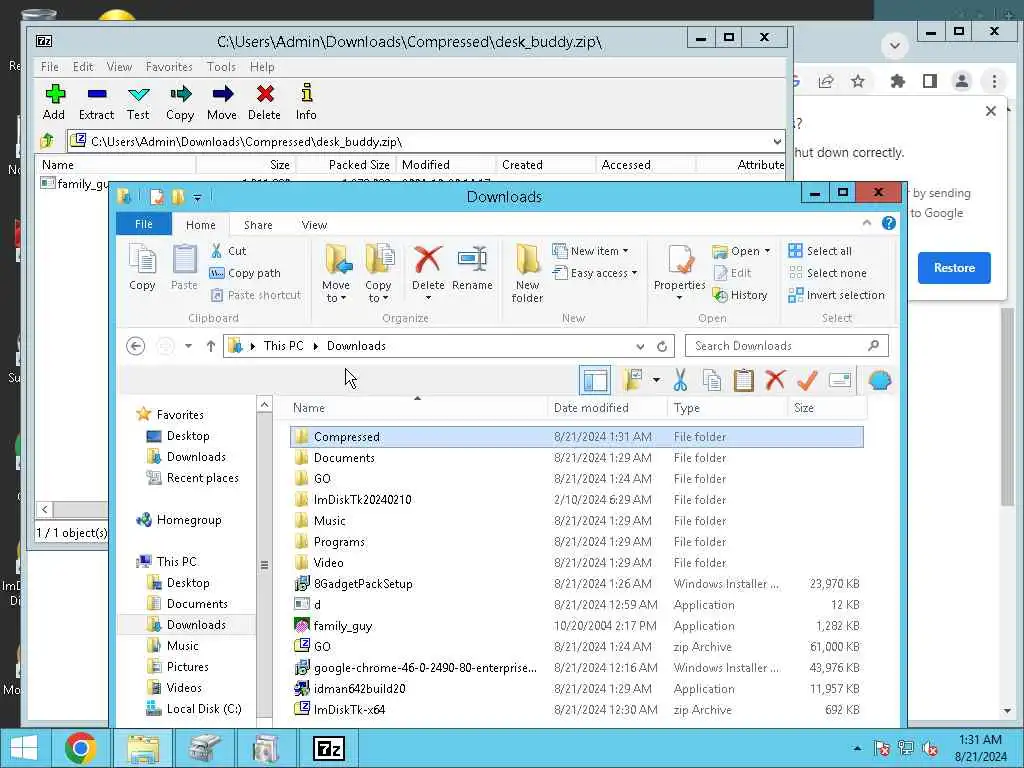The image size is (1024, 768).
Task: Select Recent places in Favorites
Action: 193,478
